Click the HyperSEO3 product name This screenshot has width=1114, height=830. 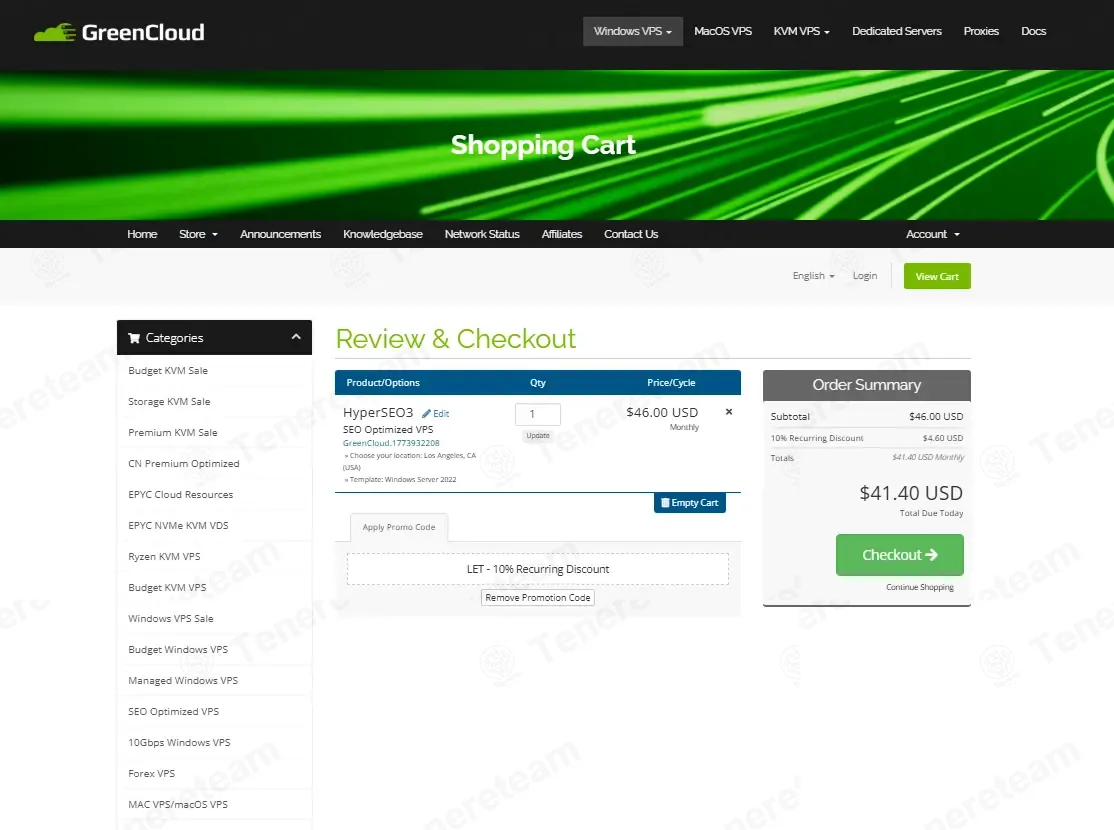[x=378, y=412]
